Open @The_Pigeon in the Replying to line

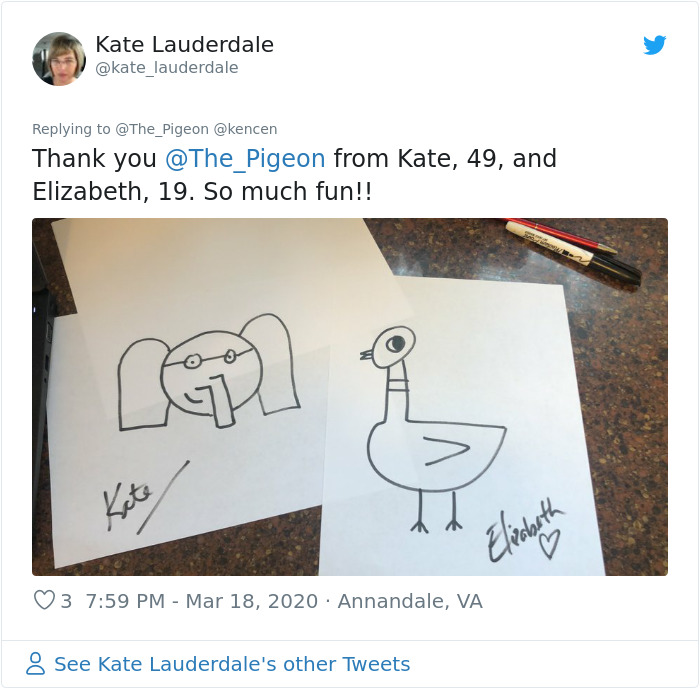pos(162,129)
